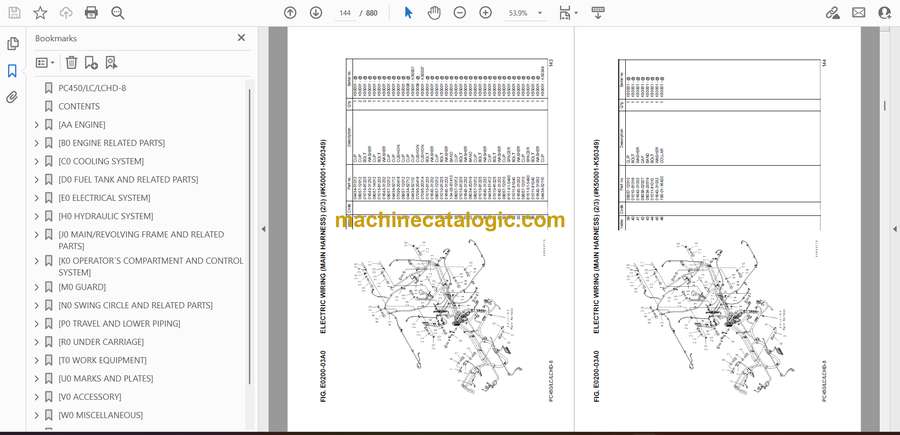The image size is (900, 435).
Task: Expand the [R0 UNDER CARRIAGE] bookmark
Action: (37, 342)
